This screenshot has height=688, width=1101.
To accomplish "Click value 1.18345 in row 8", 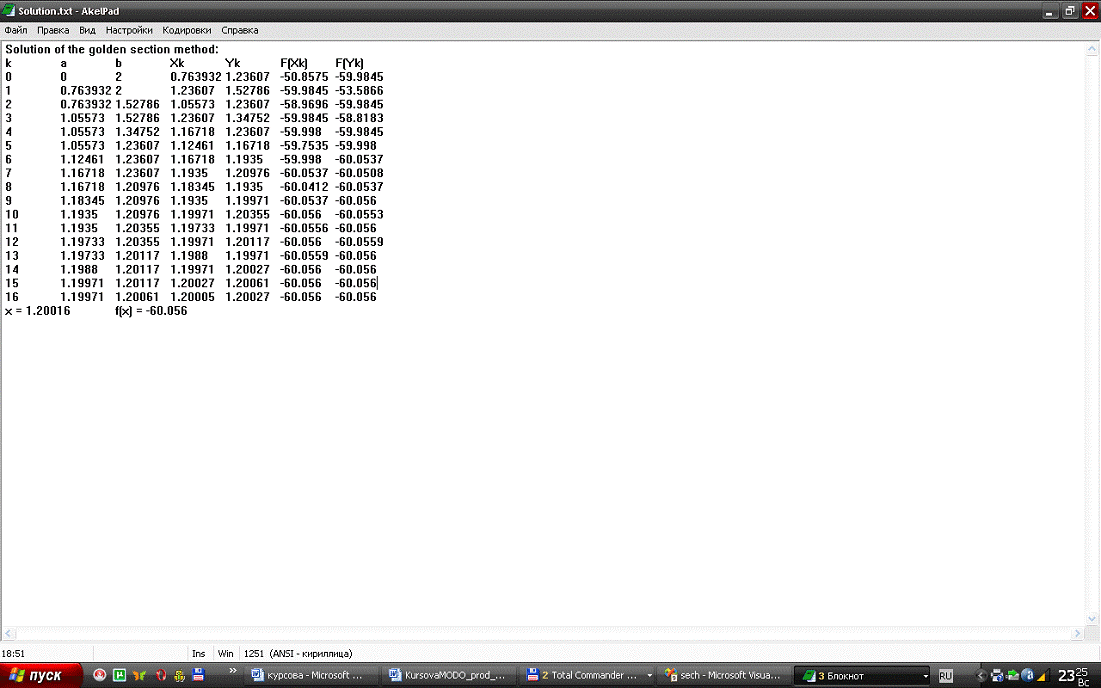I will pyautogui.click(x=192, y=187).
